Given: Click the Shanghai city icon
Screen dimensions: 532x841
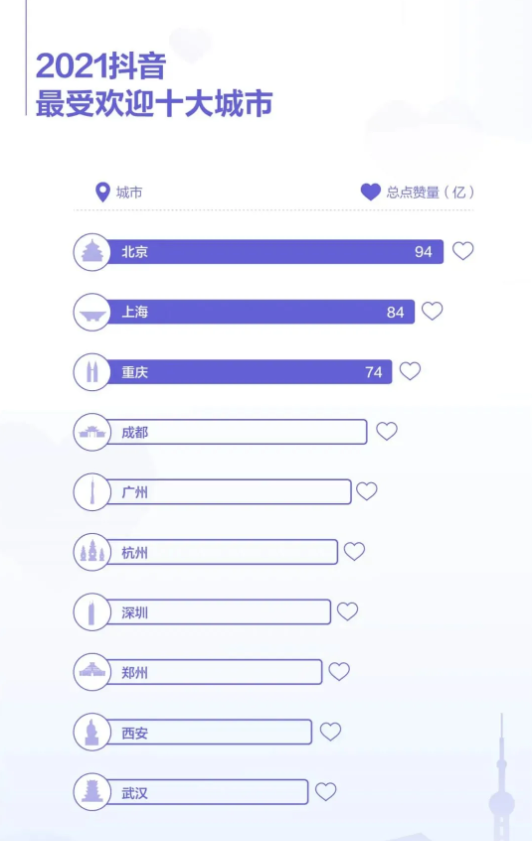Looking at the screenshot, I should click(x=92, y=312).
